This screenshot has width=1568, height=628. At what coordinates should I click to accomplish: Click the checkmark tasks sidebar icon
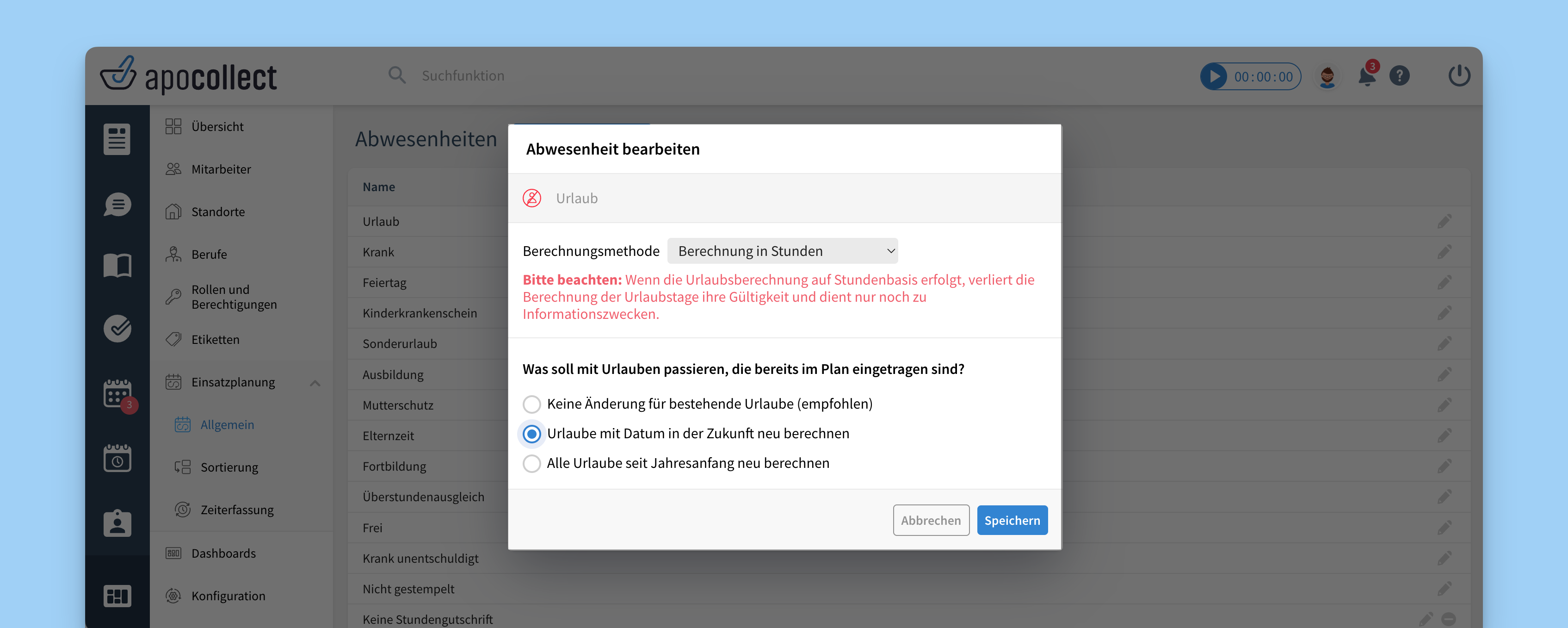(117, 329)
